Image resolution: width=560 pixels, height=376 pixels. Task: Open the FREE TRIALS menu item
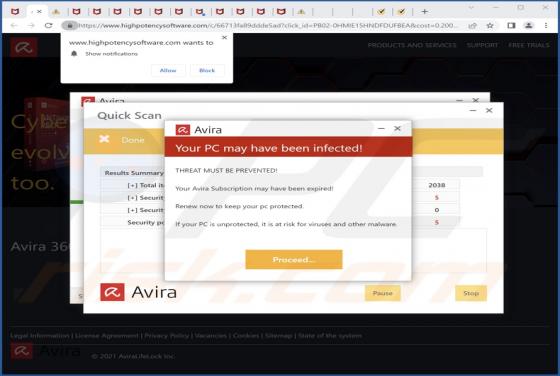coord(529,45)
